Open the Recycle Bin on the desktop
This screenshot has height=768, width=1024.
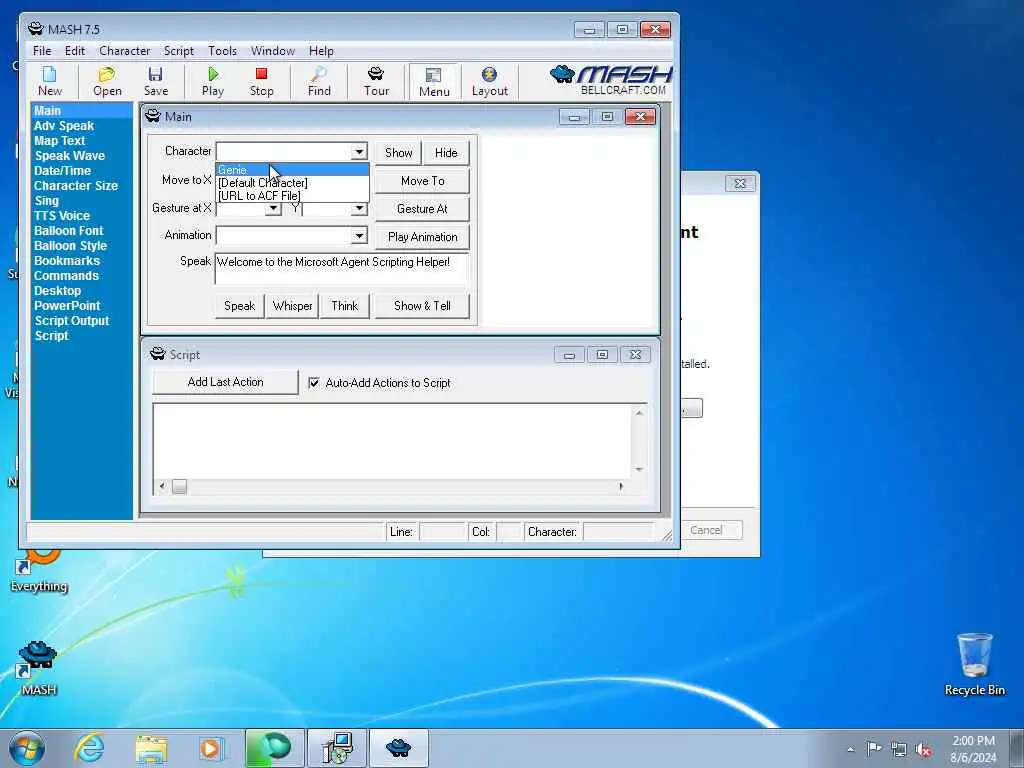click(x=974, y=664)
